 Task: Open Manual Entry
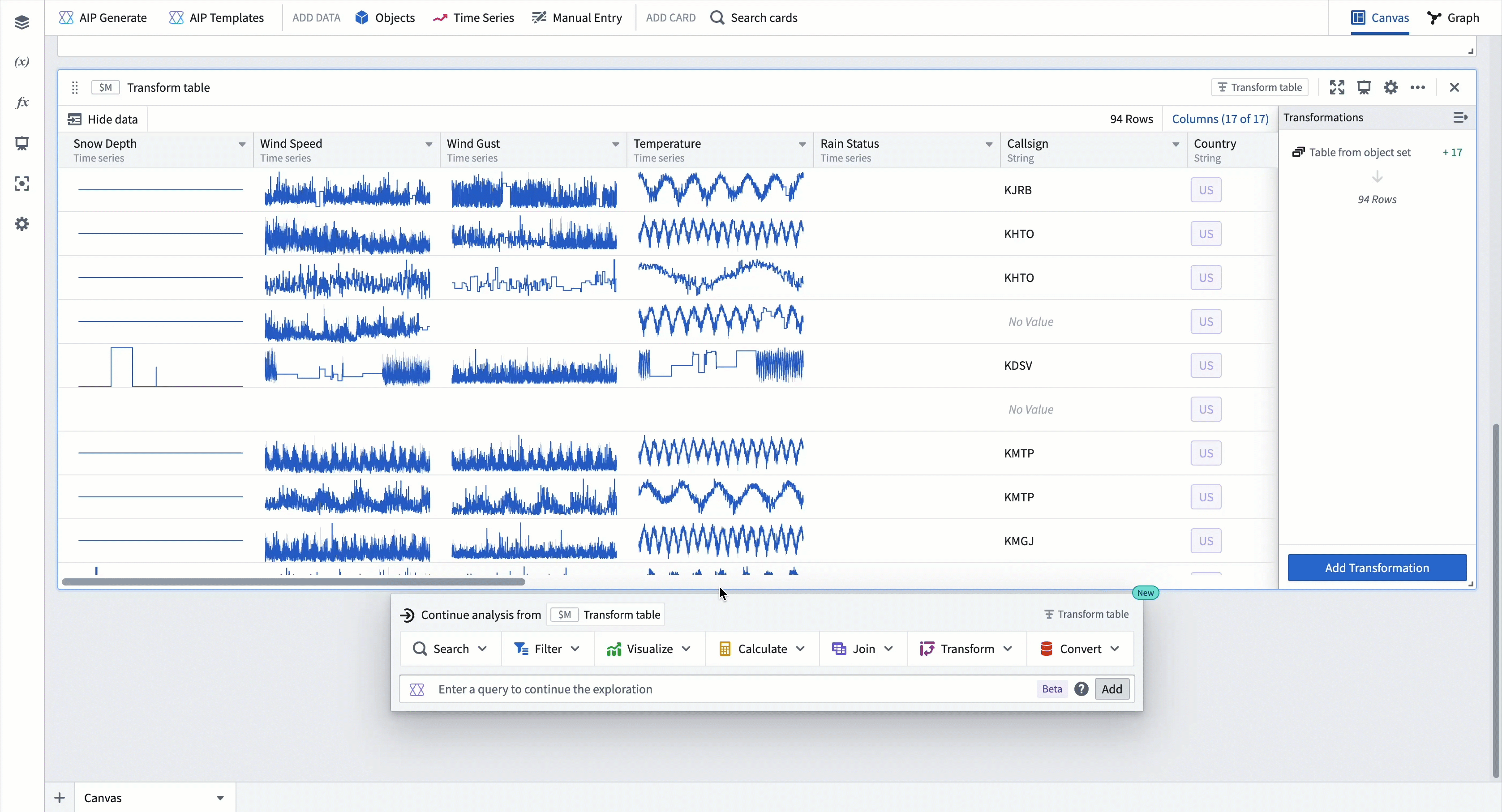coord(577,17)
